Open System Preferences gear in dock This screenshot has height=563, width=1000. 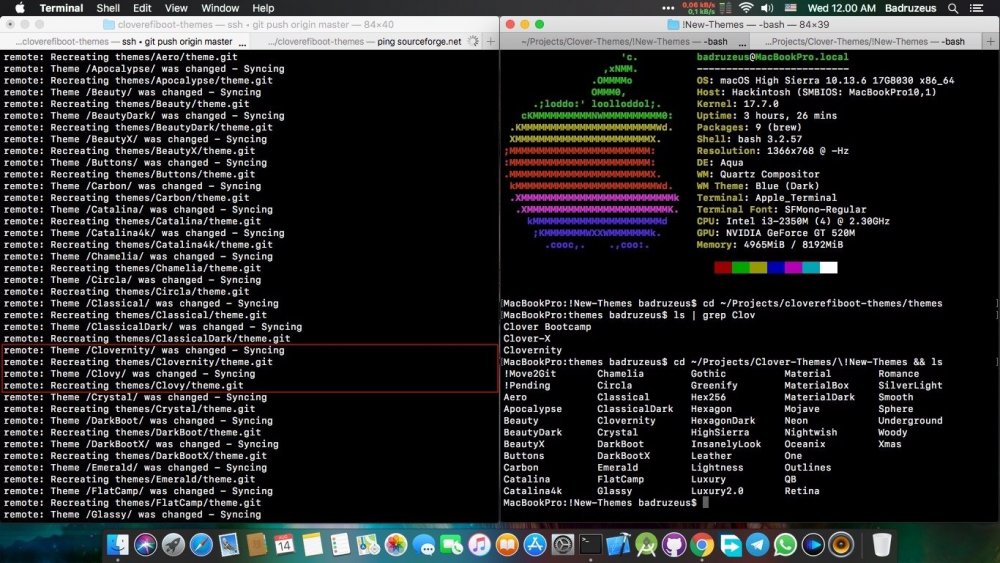(x=562, y=545)
